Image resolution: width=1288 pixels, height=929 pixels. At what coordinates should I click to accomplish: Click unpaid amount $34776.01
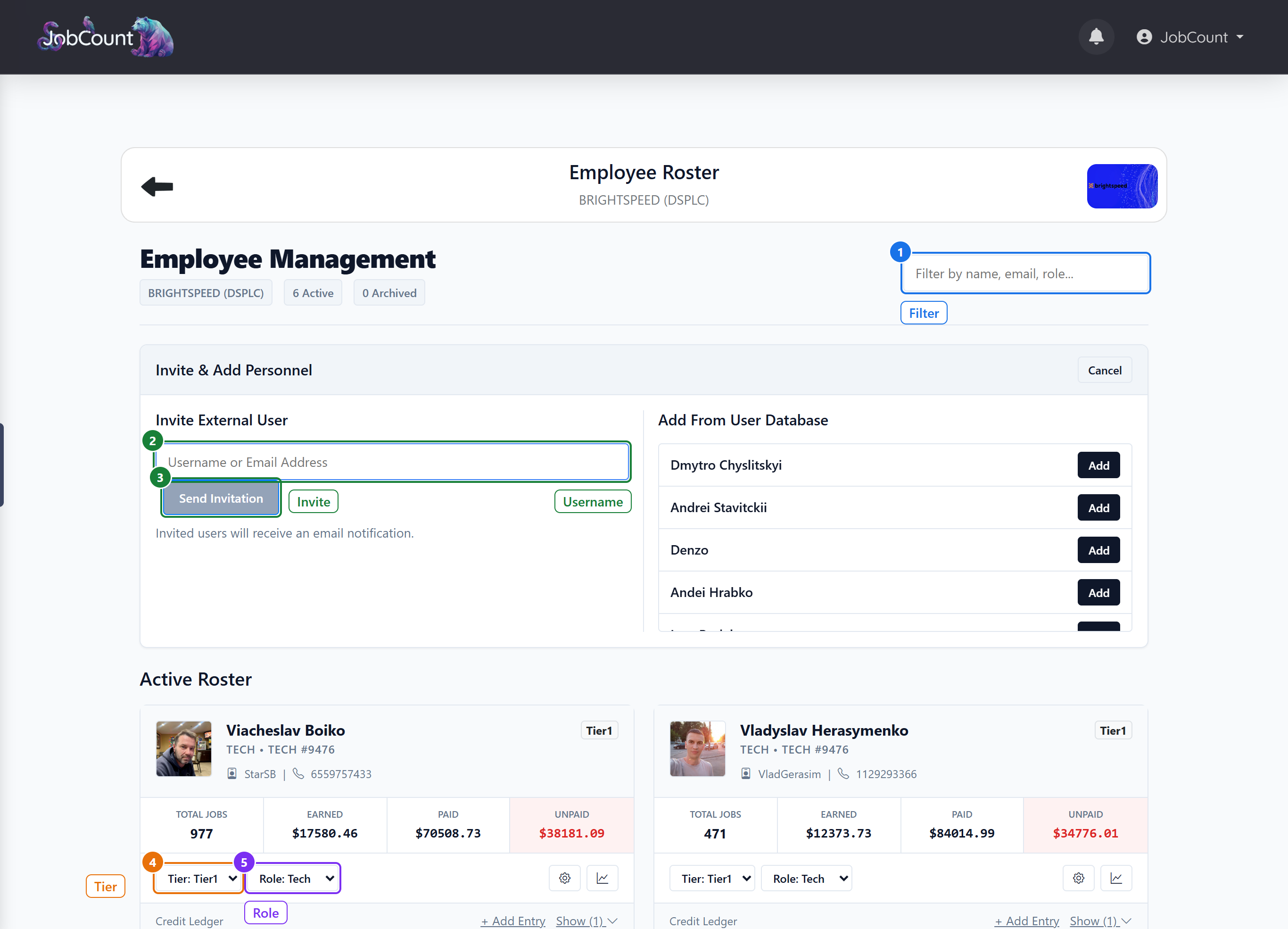(x=1085, y=833)
